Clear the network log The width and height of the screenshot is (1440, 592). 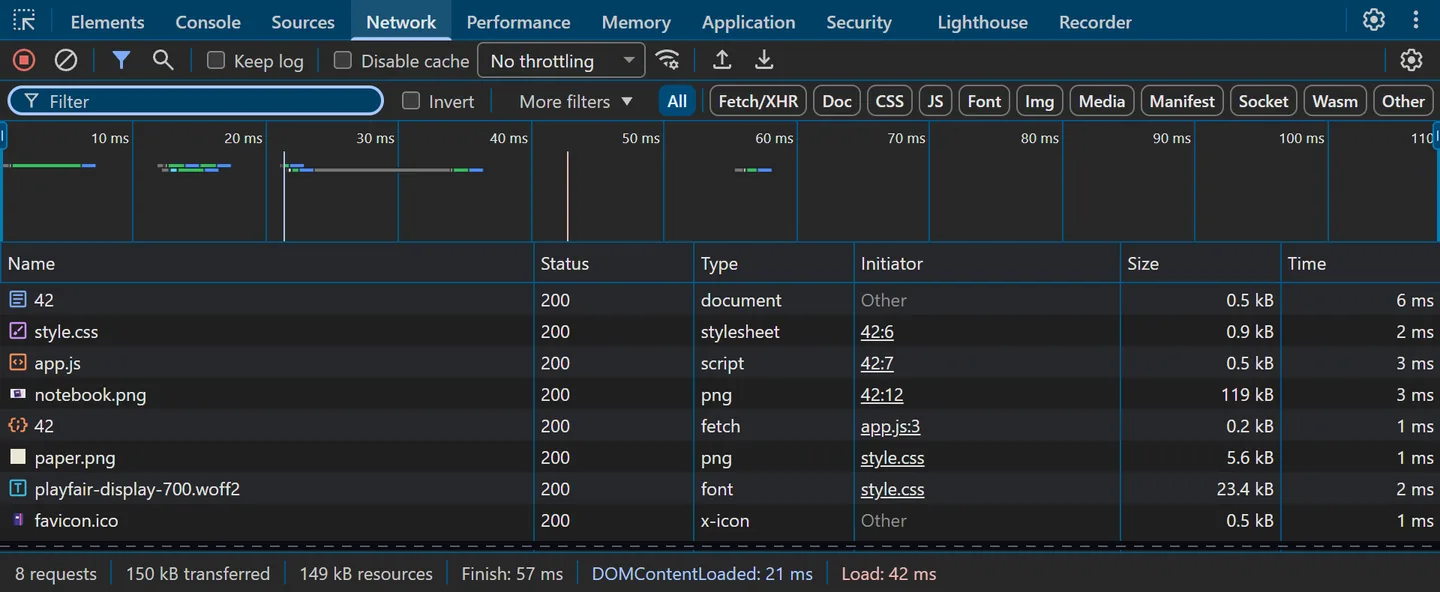click(x=66, y=60)
